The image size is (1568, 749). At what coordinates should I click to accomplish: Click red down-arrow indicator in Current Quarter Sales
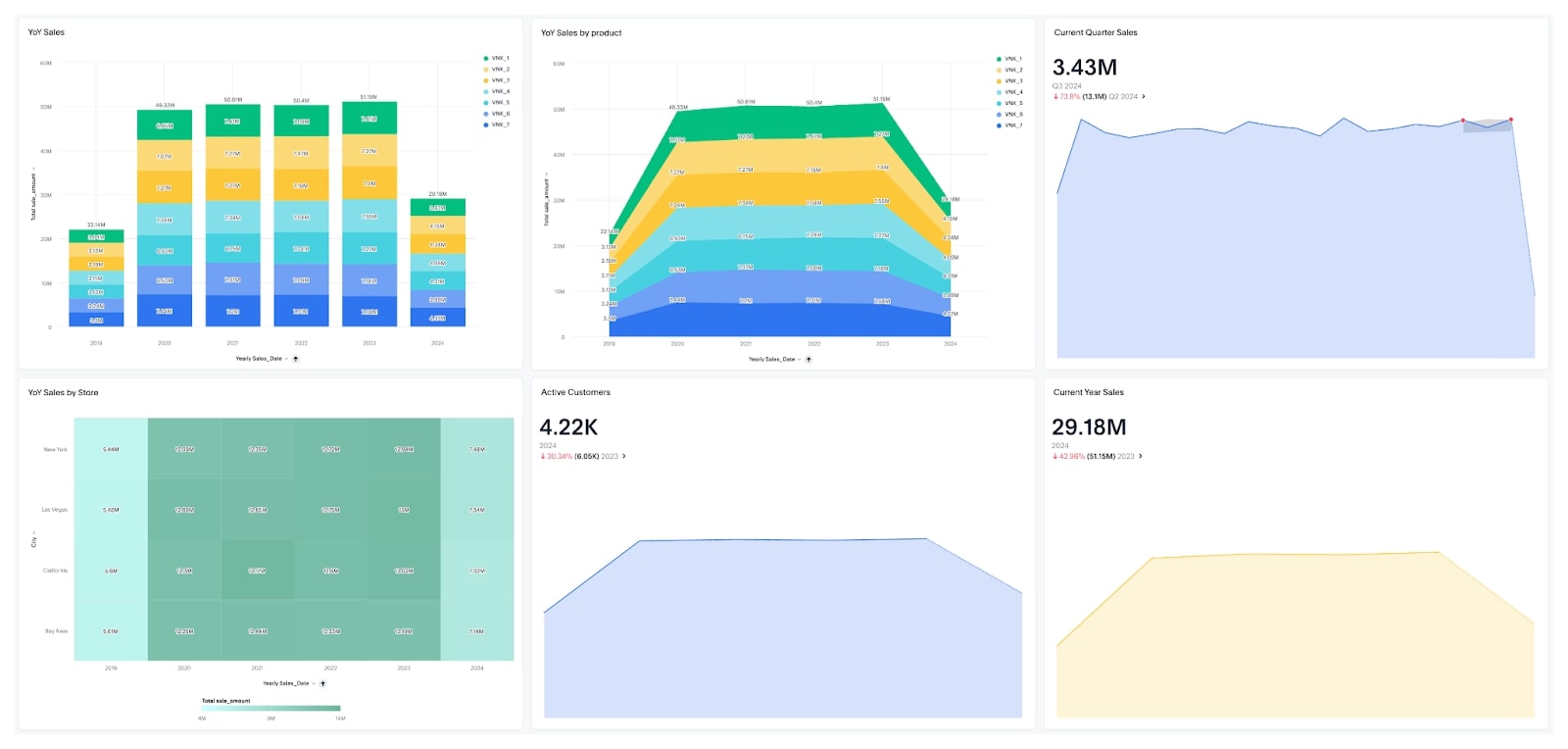1055,97
